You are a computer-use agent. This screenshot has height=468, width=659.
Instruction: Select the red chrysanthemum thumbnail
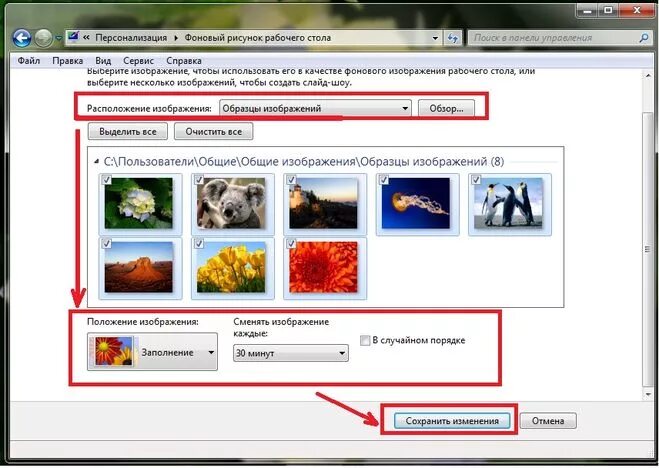(x=323, y=267)
